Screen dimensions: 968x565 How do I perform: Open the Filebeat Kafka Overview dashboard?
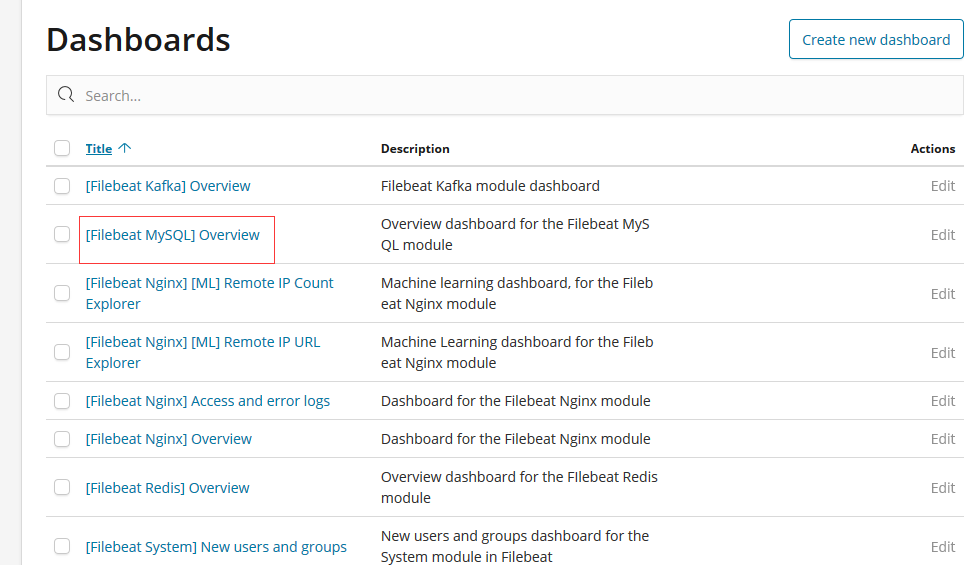(168, 186)
